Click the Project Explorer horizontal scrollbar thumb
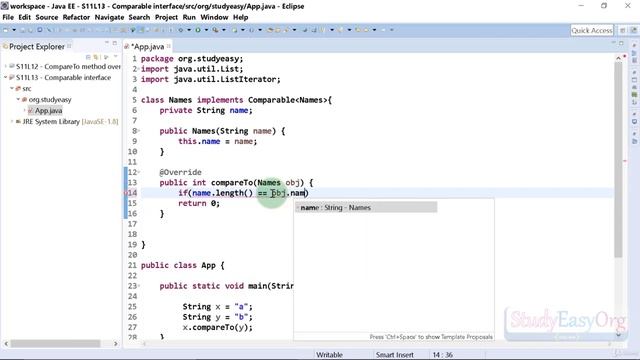The image size is (640, 360). pyautogui.click(x=55, y=344)
